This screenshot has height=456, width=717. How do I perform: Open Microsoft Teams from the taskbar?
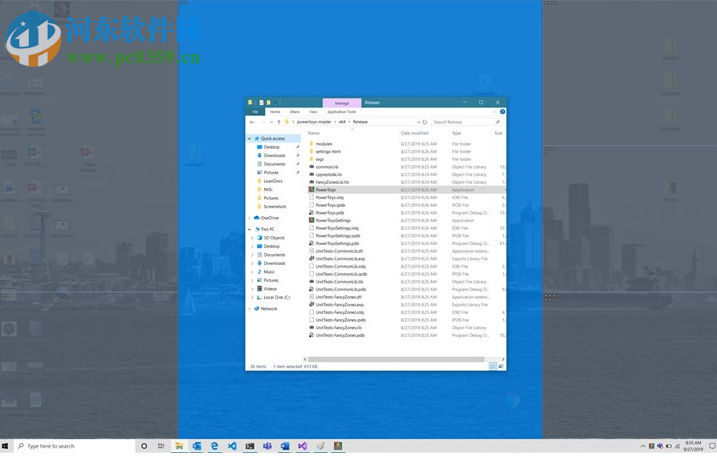tap(267, 446)
